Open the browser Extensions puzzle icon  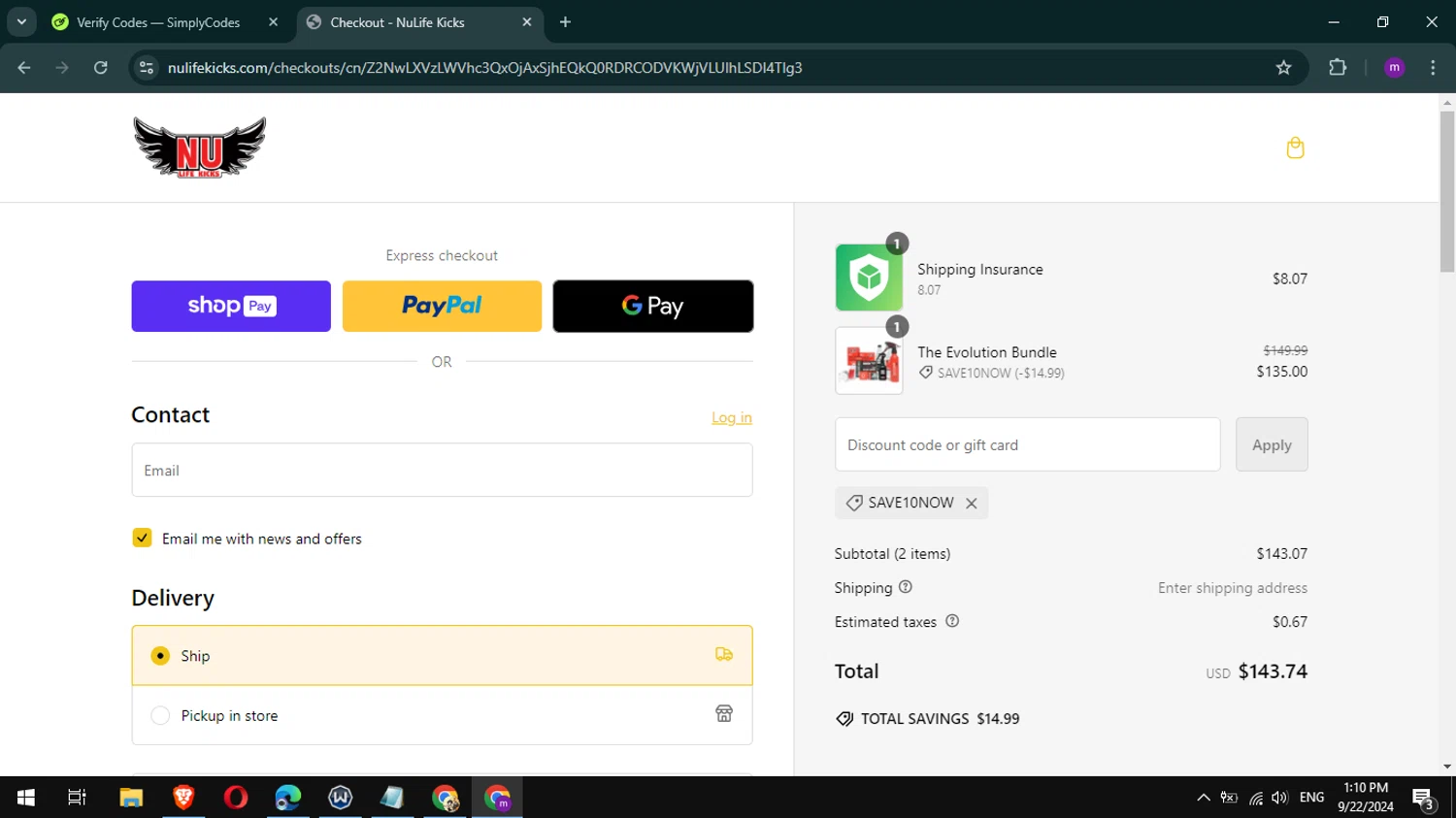[1338, 67]
